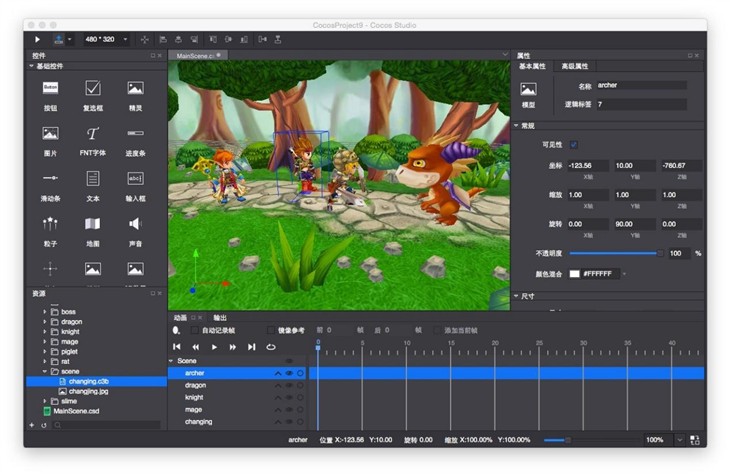This screenshot has height=475, width=730.
Task: Select the progress bar (进度条) widget
Action: pos(135,141)
